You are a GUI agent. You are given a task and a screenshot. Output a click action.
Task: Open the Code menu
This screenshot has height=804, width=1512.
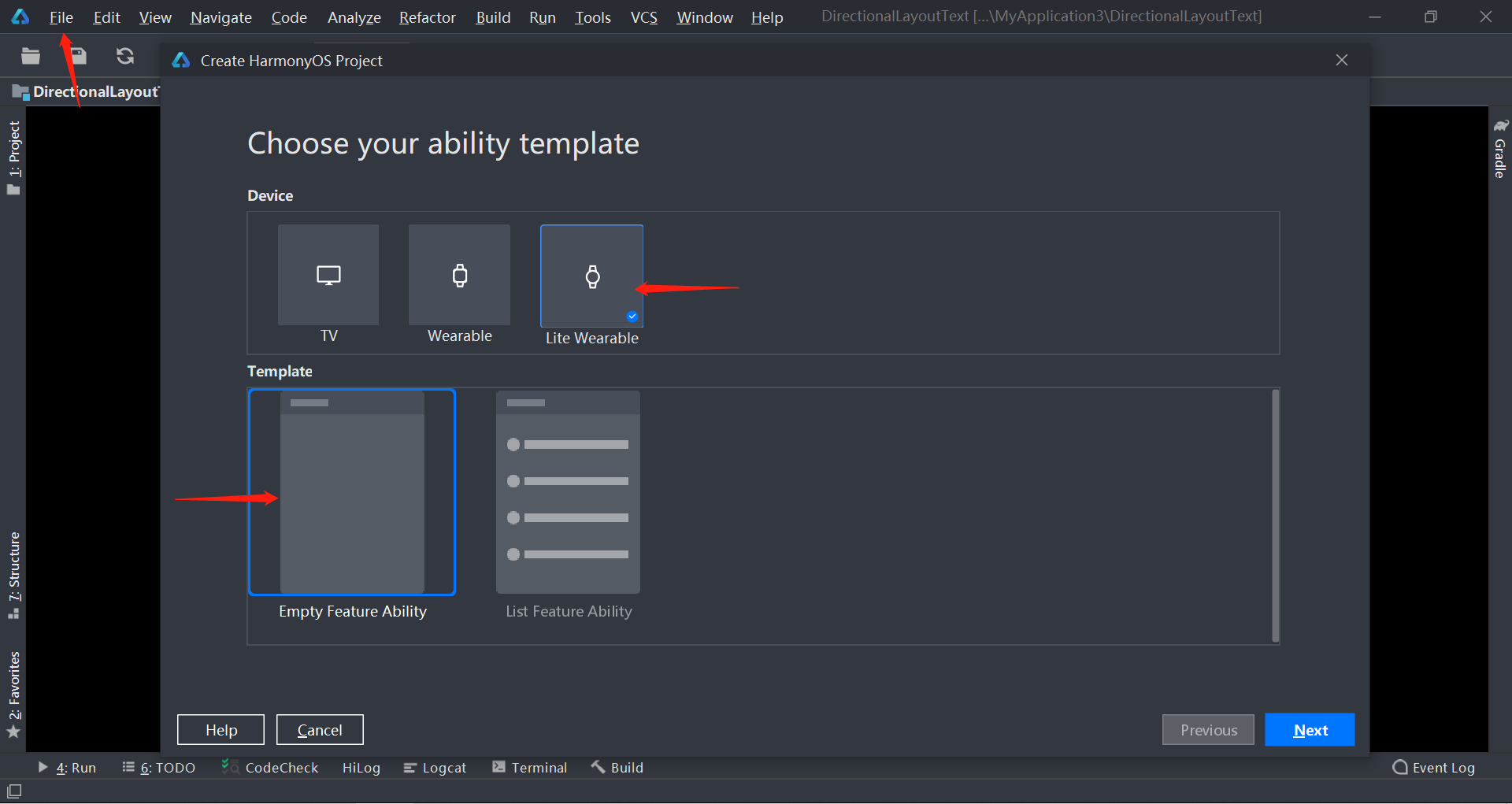(x=289, y=17)
